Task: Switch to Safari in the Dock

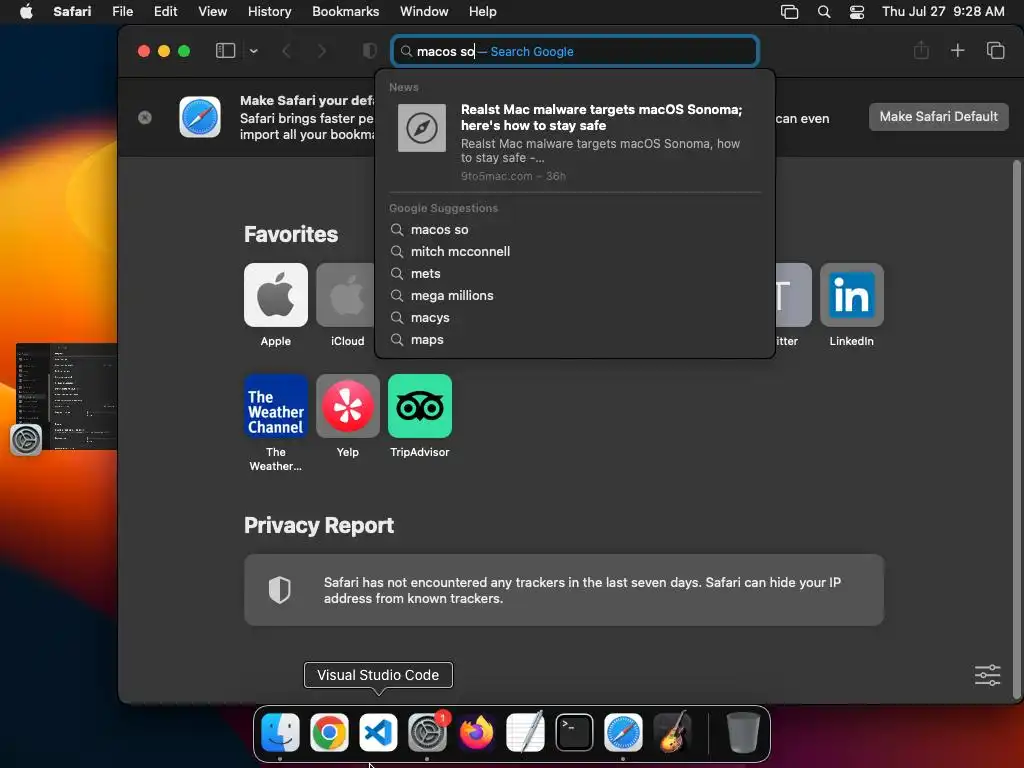Action: point(623,732)
